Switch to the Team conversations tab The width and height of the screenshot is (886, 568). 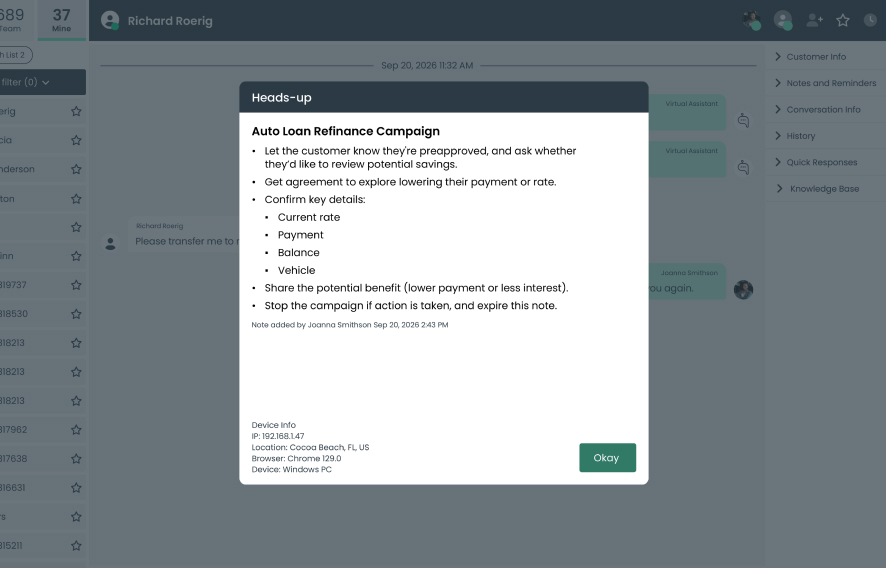click(17, 20)
